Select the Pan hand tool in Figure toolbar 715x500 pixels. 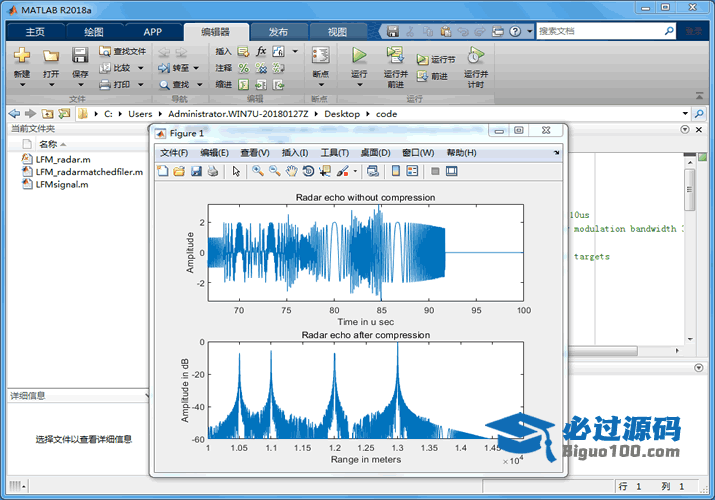click(291, 171)
